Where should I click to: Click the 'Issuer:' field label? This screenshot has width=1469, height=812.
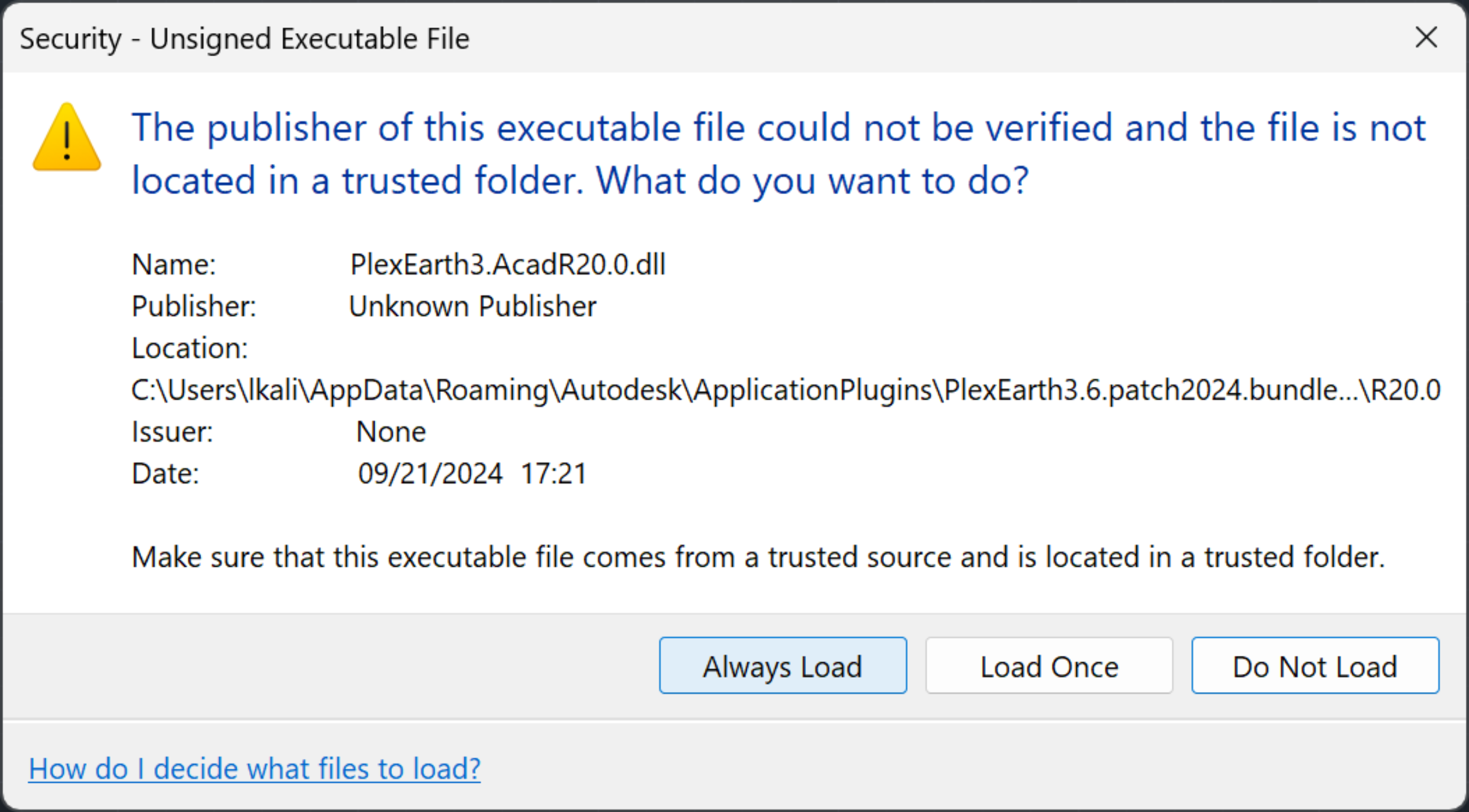pyautogui.click(x=172, y=432)
